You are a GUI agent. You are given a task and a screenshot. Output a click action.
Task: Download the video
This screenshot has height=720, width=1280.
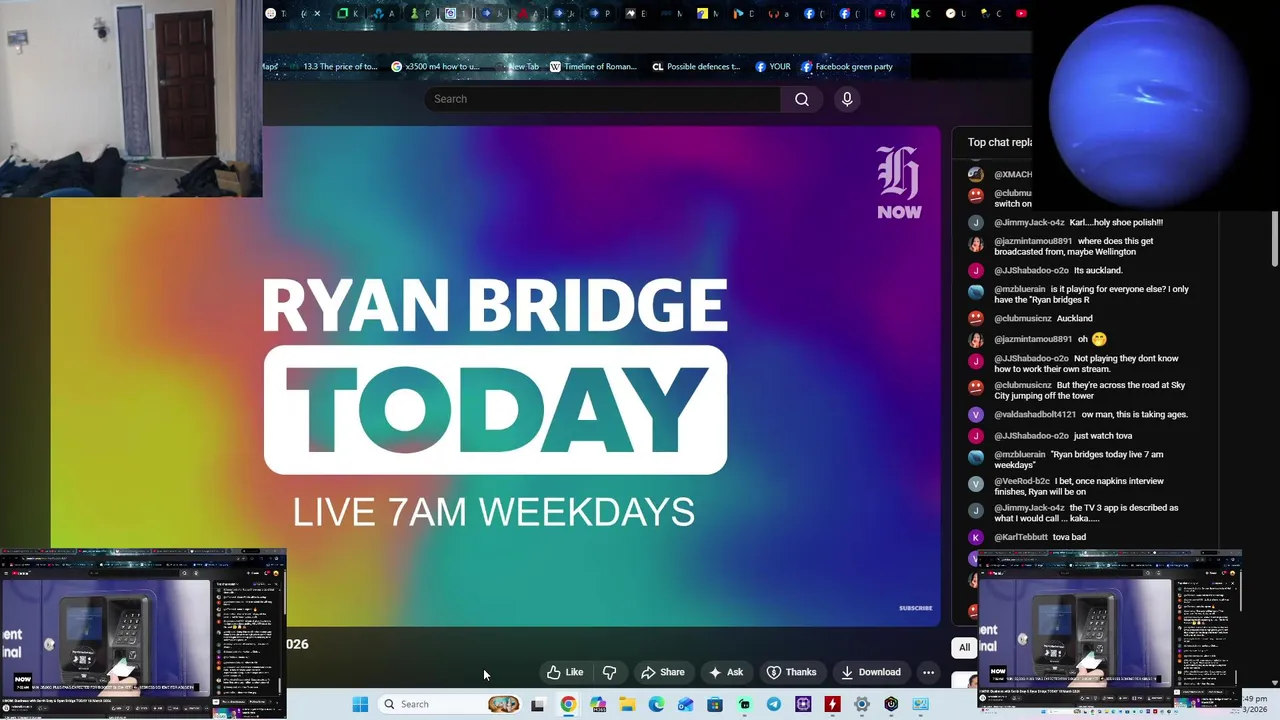[x=870, y=672]
